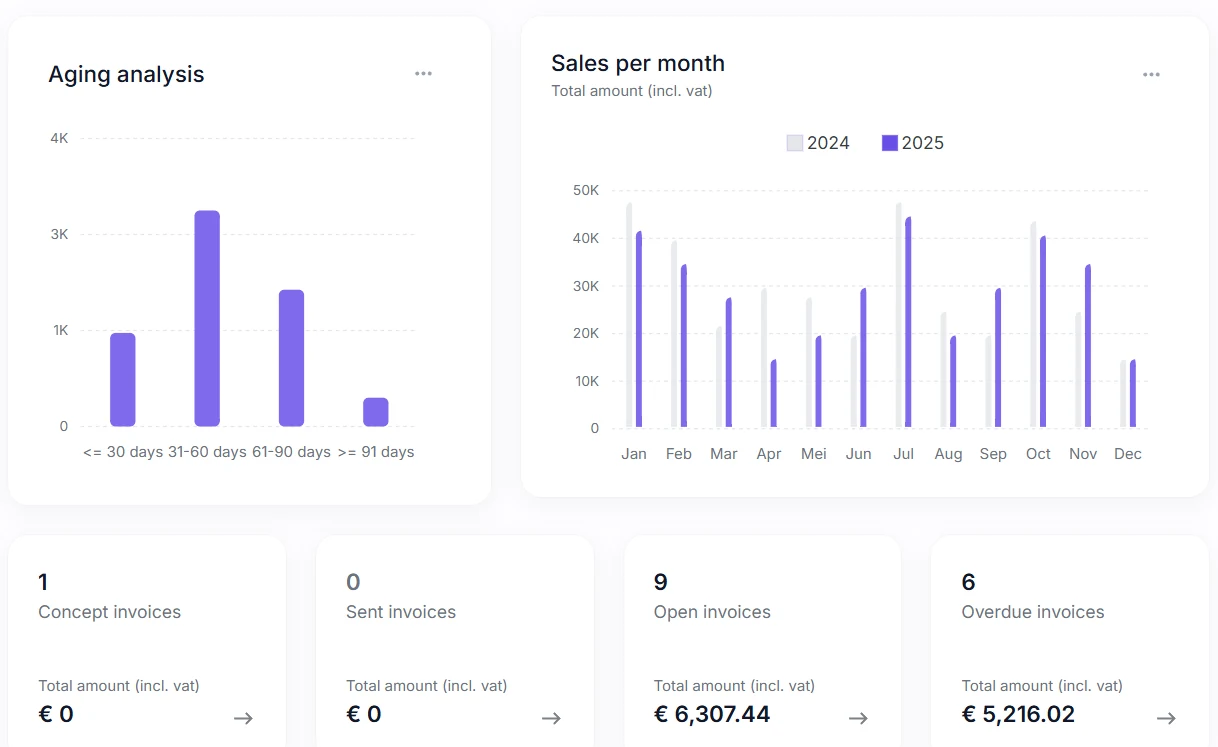Image resolution: width=1218 pixels, height=747 pixels.
Task: Open the Sent invoices link
Action: (x=401, y=612)
